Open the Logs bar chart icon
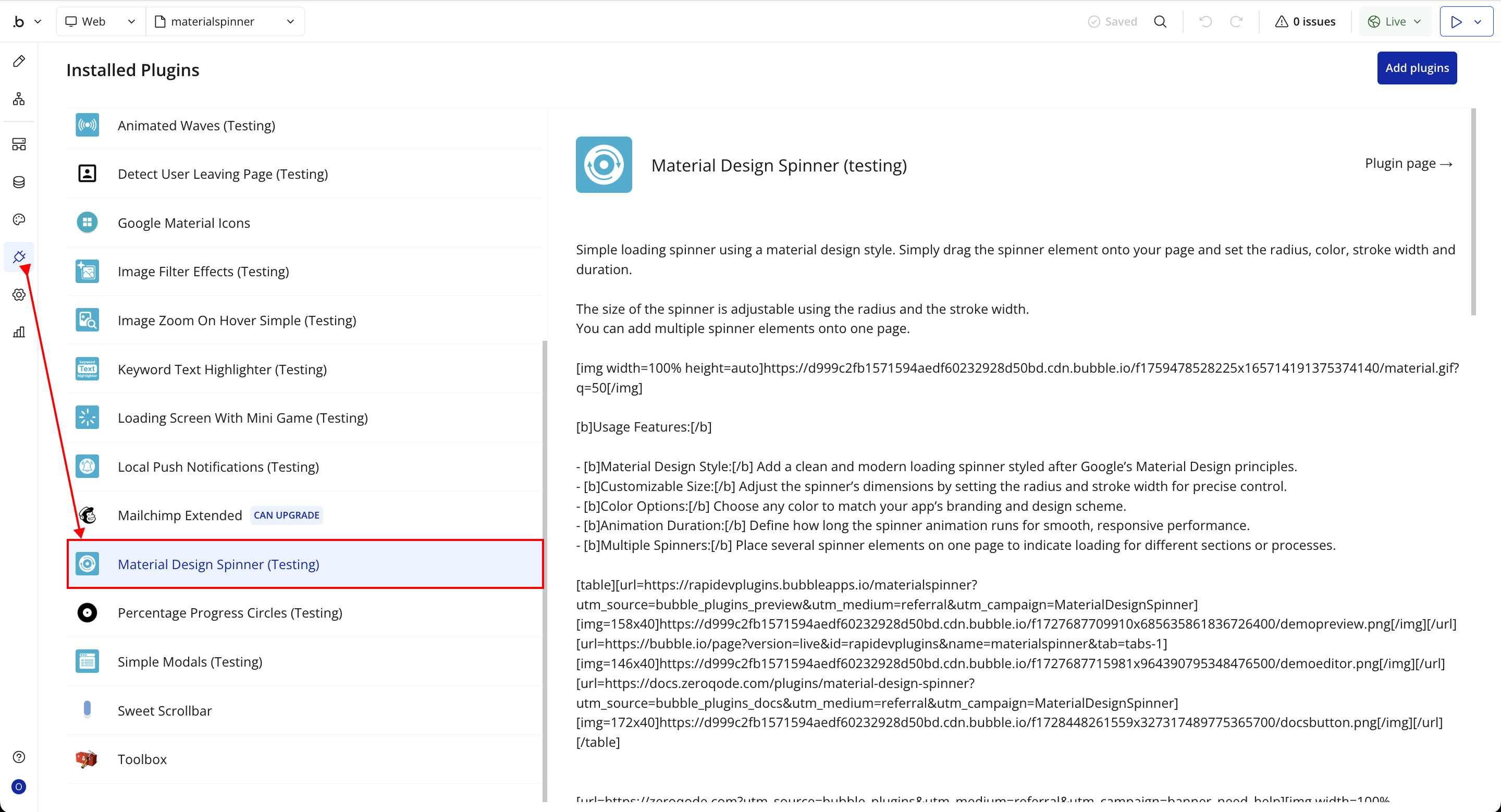The height and width of the screenshot is (812, 1501). pos(19,332)
